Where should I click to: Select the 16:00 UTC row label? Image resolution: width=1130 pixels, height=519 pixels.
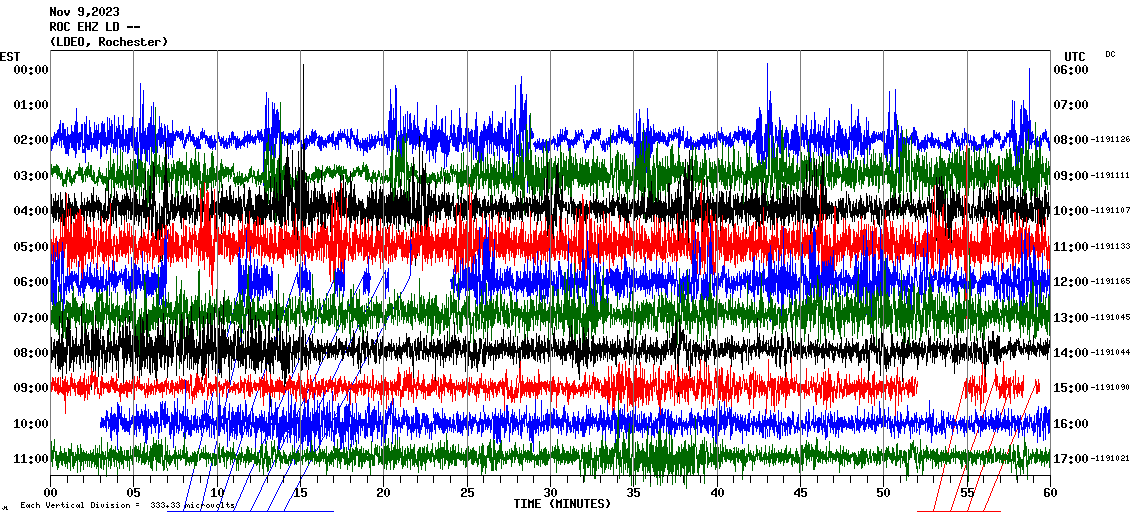click(1070, 424)
